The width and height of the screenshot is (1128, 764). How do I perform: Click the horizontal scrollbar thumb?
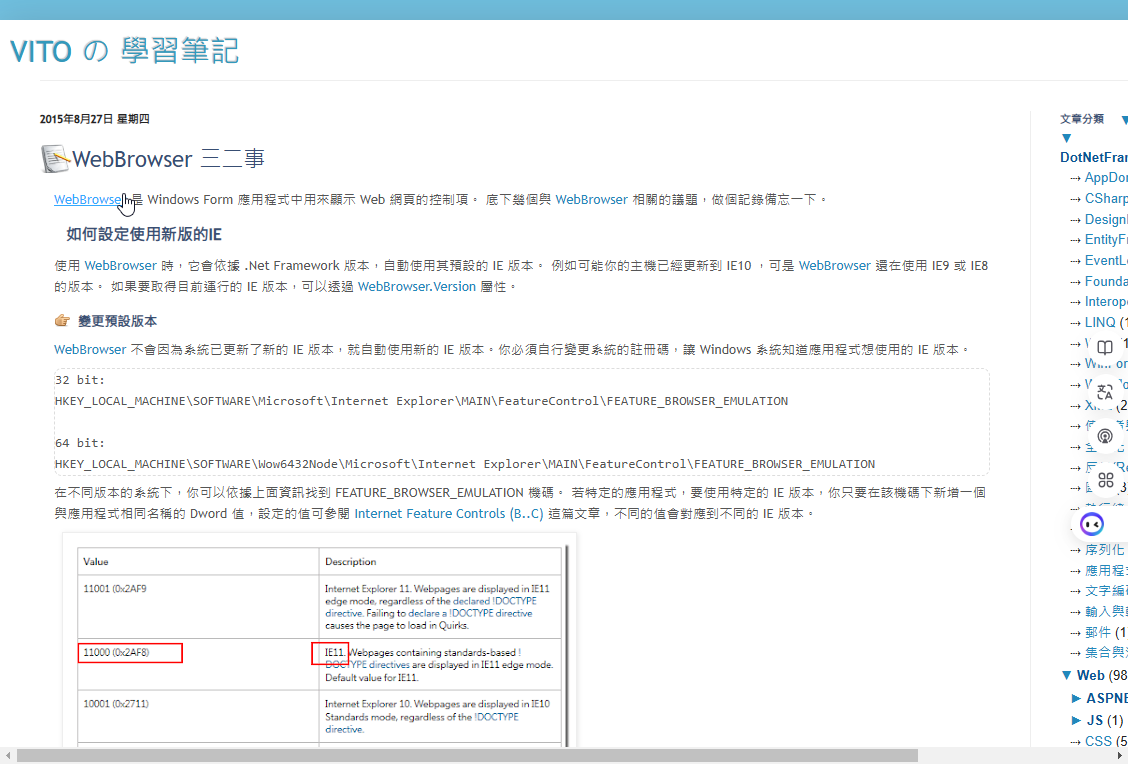click(x=467, y=755)
